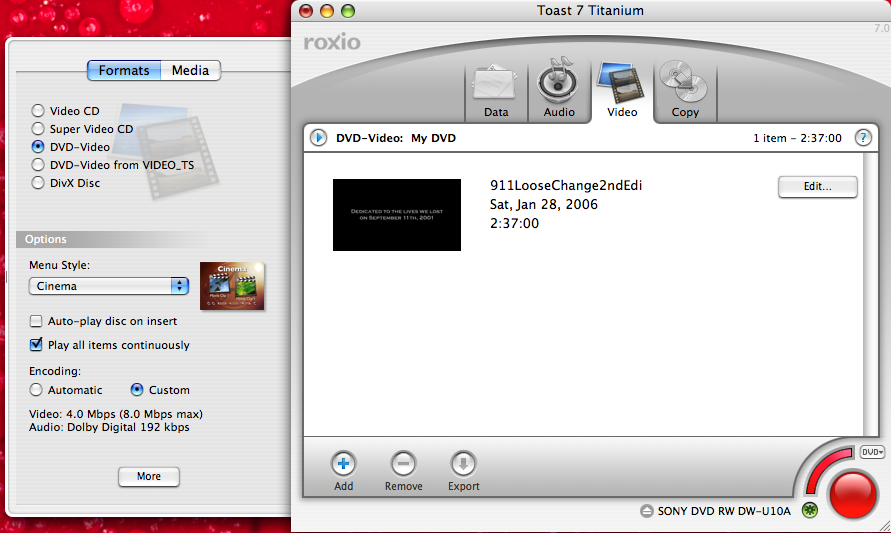Switch to the Audio tab

coord(559,90)
